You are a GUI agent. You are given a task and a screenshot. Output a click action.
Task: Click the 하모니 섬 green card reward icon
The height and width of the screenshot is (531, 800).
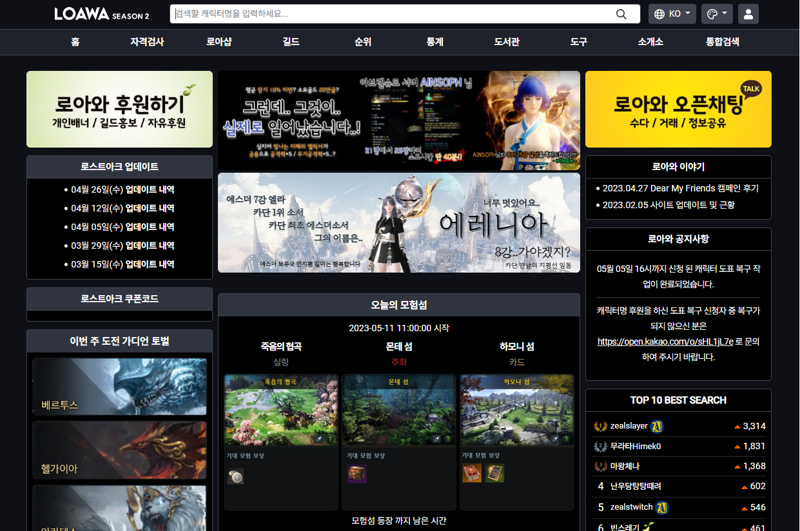click(494, 473)
